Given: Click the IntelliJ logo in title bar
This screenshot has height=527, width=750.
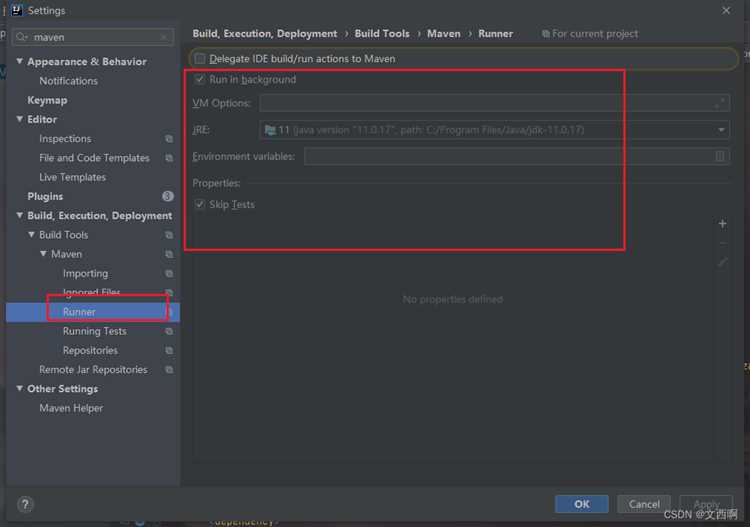Looking at the screenshot, I should click(17, 10).
